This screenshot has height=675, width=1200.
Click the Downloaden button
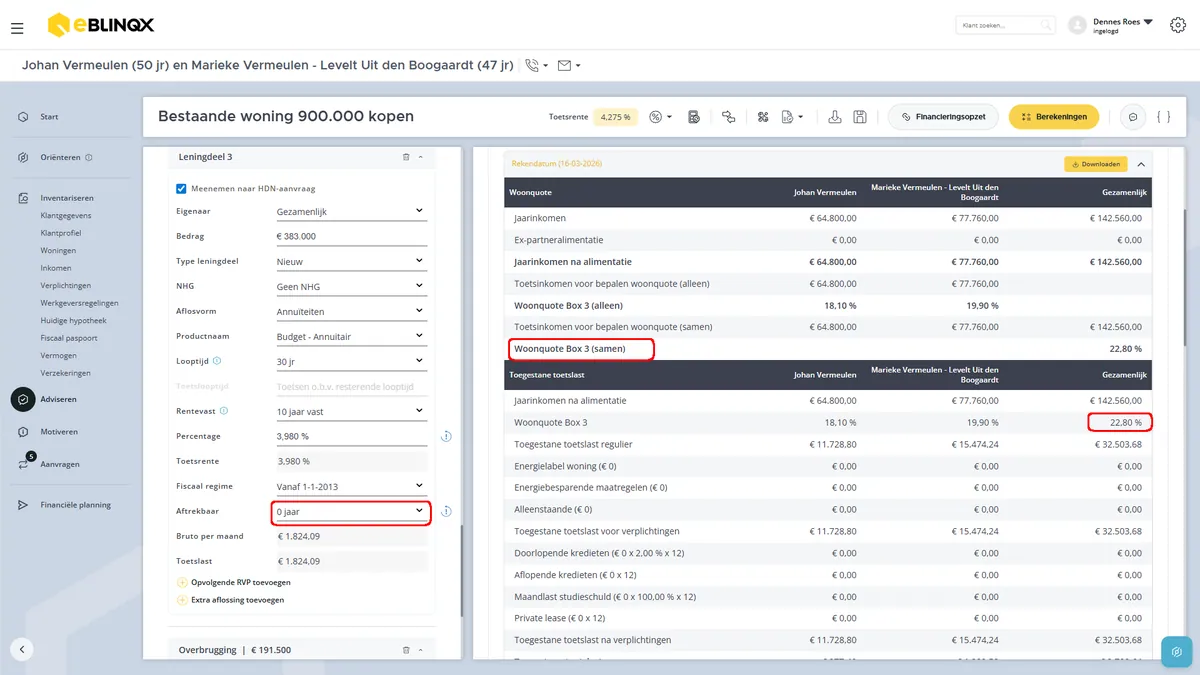(x=1096, y=164)
